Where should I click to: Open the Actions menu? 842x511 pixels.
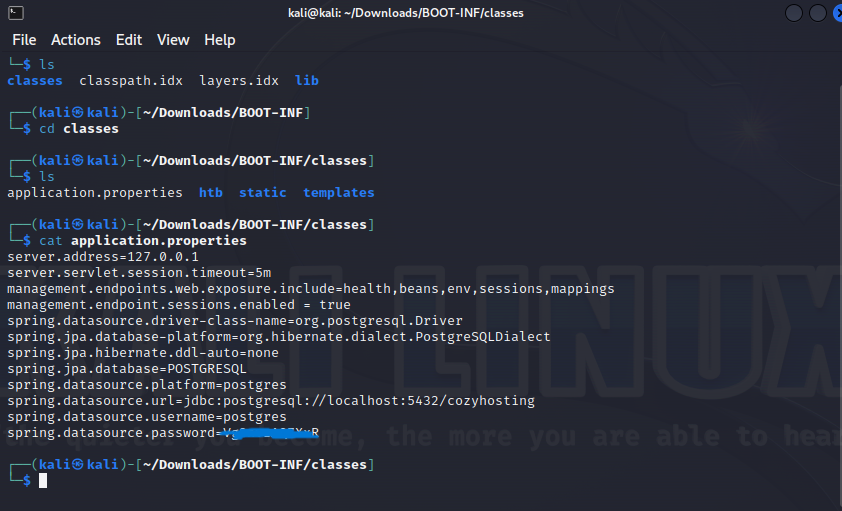point(76,40)
